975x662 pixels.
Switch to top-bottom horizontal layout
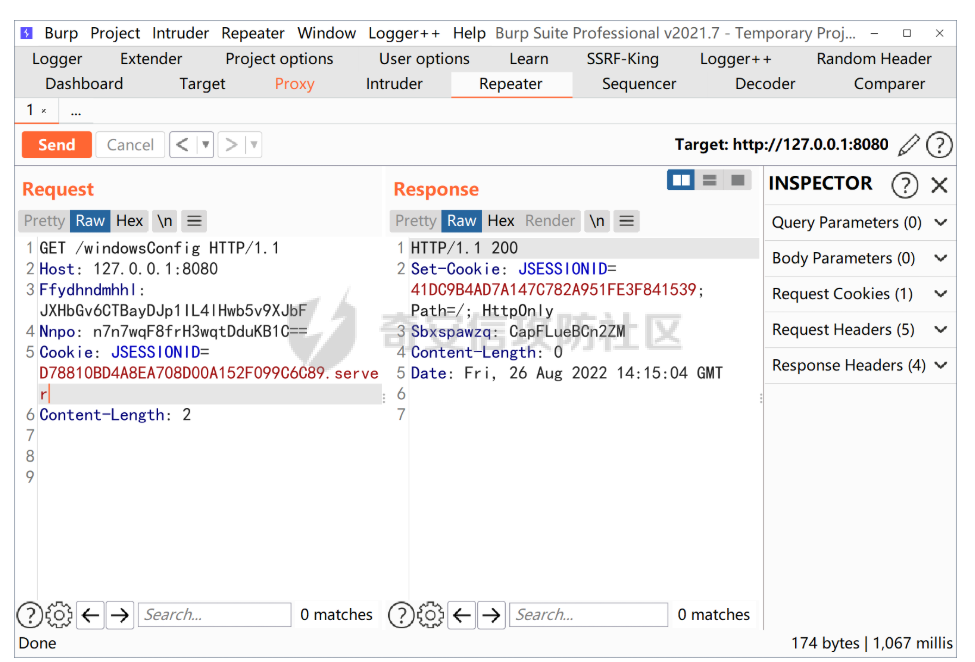click(709, 180)
